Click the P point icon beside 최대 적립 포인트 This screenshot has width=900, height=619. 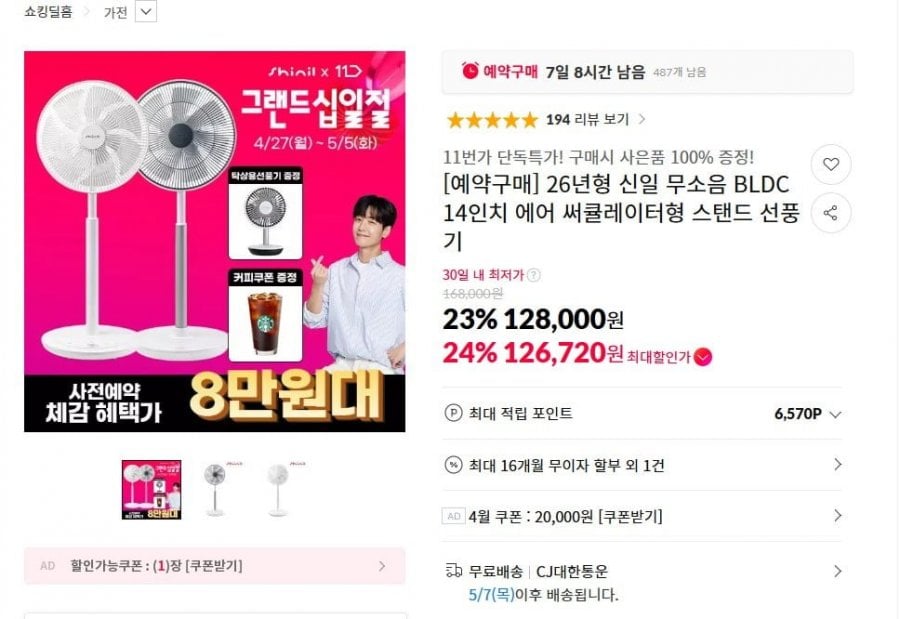click(453, 413)
